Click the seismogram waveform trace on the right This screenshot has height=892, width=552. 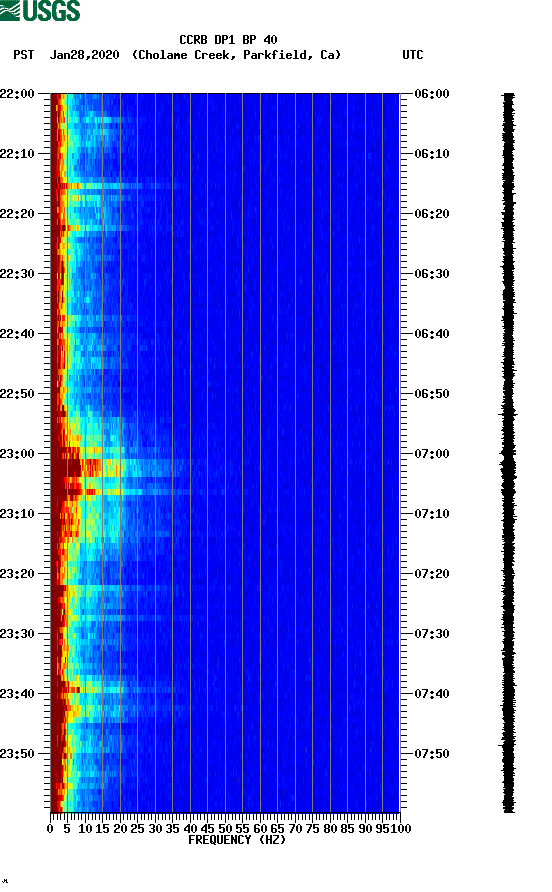(508, 452)
